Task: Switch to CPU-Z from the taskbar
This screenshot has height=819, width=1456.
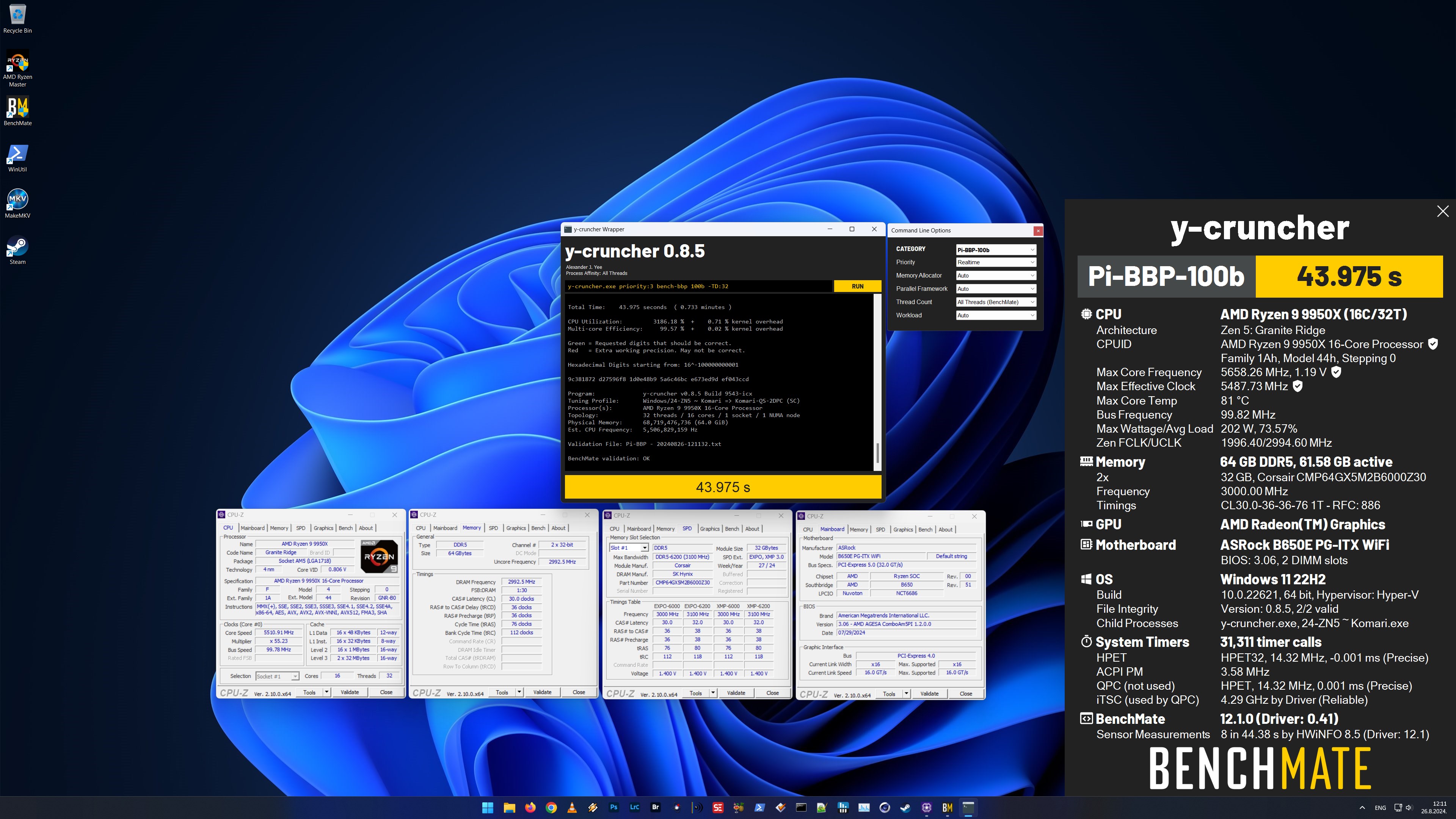Action: click(x=927, y=808)
